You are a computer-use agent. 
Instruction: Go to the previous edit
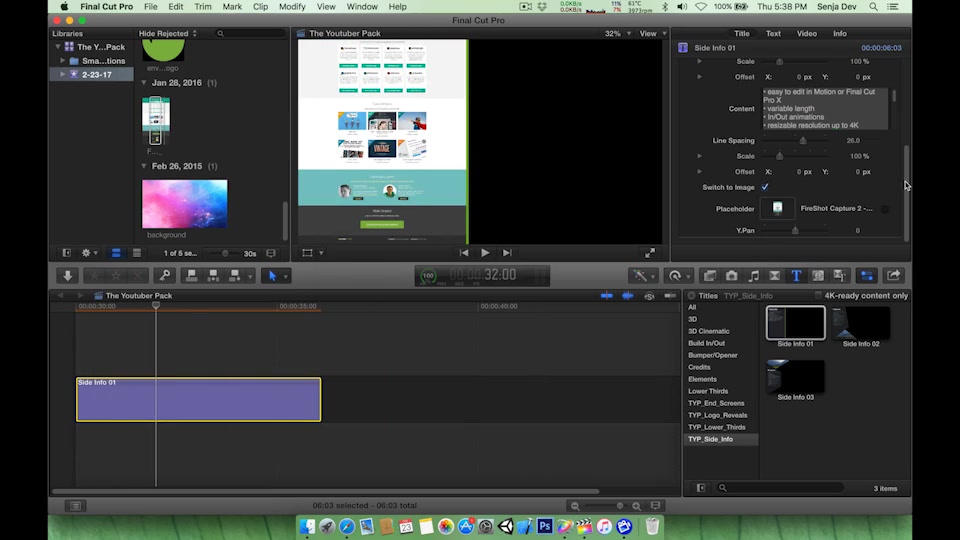(463, 253)
